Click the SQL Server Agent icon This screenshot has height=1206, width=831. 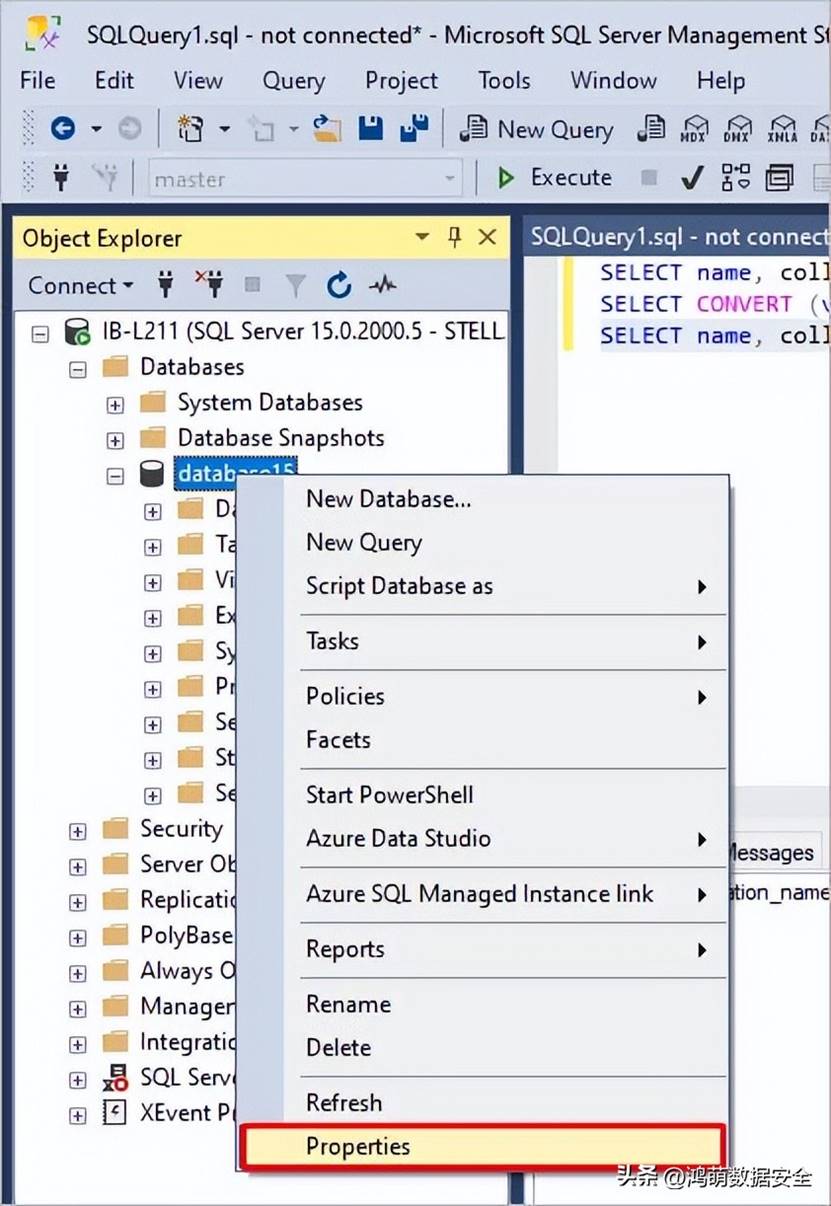tap(115, 1077)
